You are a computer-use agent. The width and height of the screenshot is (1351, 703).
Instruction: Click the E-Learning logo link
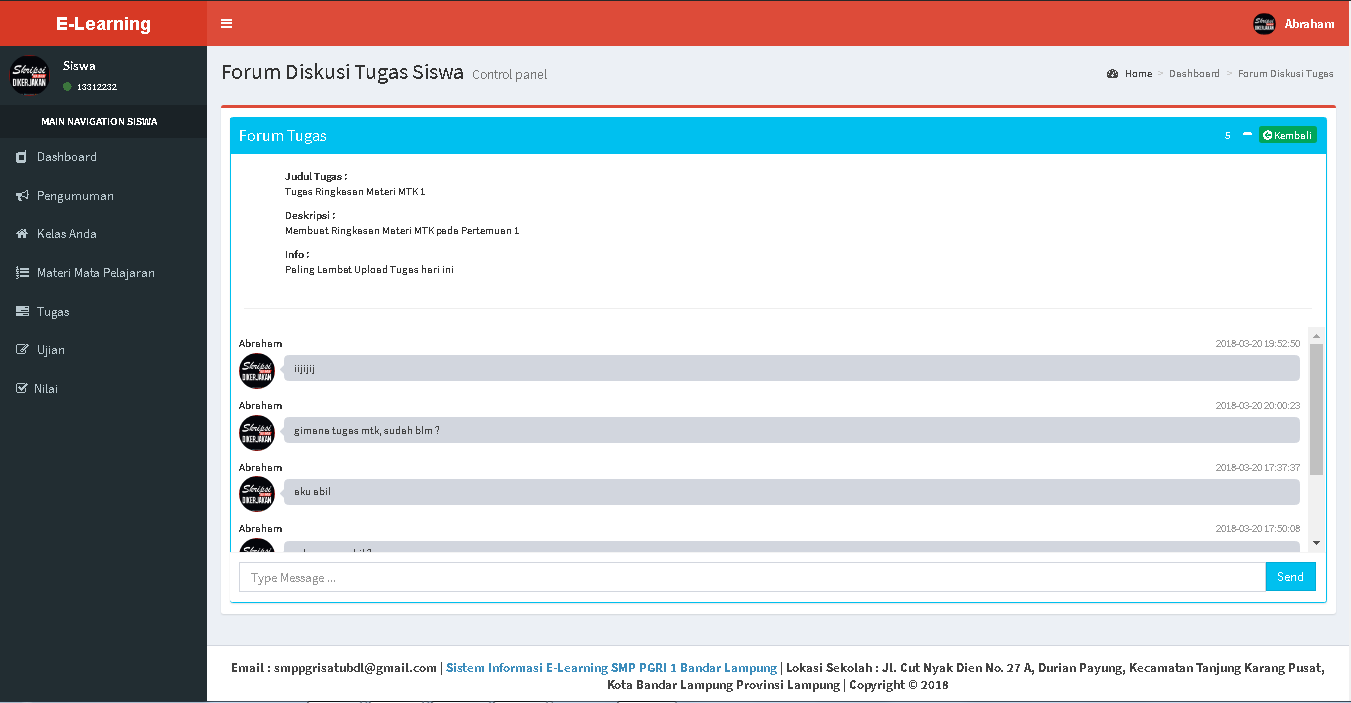tap(103, 24)
